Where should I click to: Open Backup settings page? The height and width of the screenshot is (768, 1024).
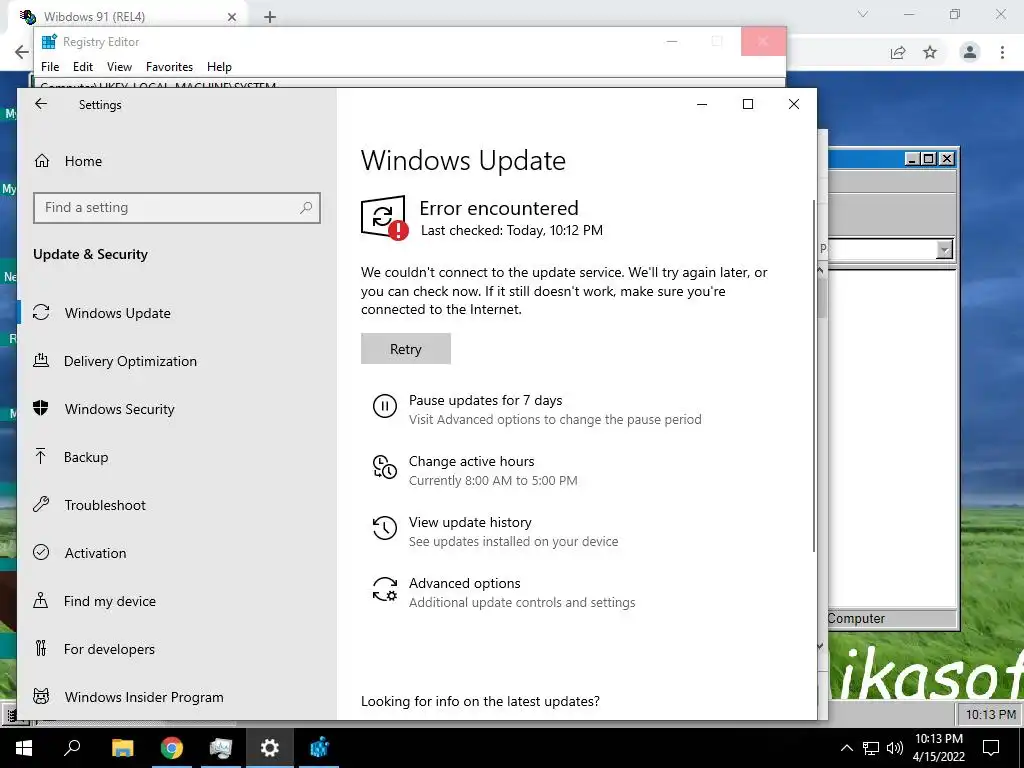86,457
